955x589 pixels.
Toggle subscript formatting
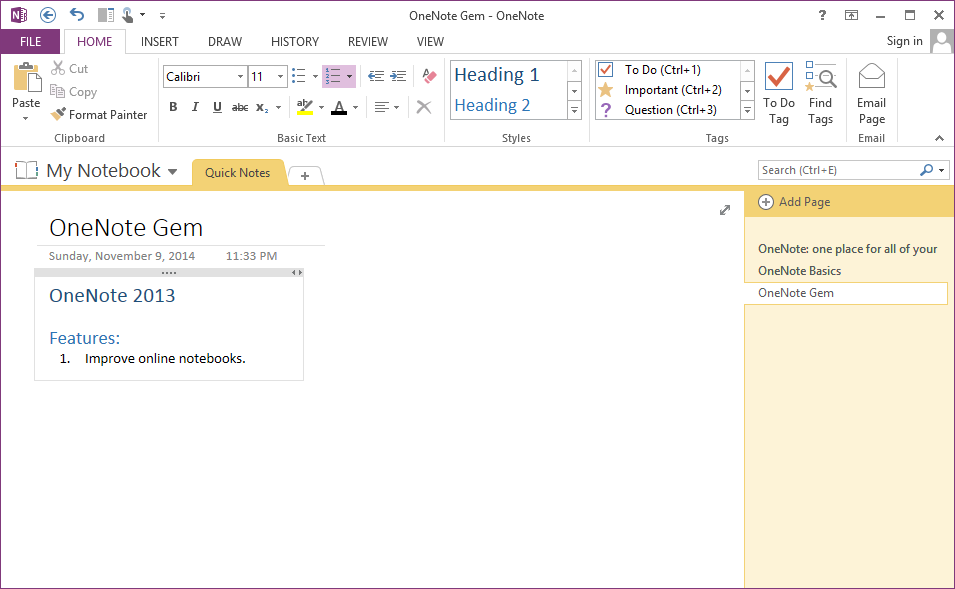[x=262, y=107]
